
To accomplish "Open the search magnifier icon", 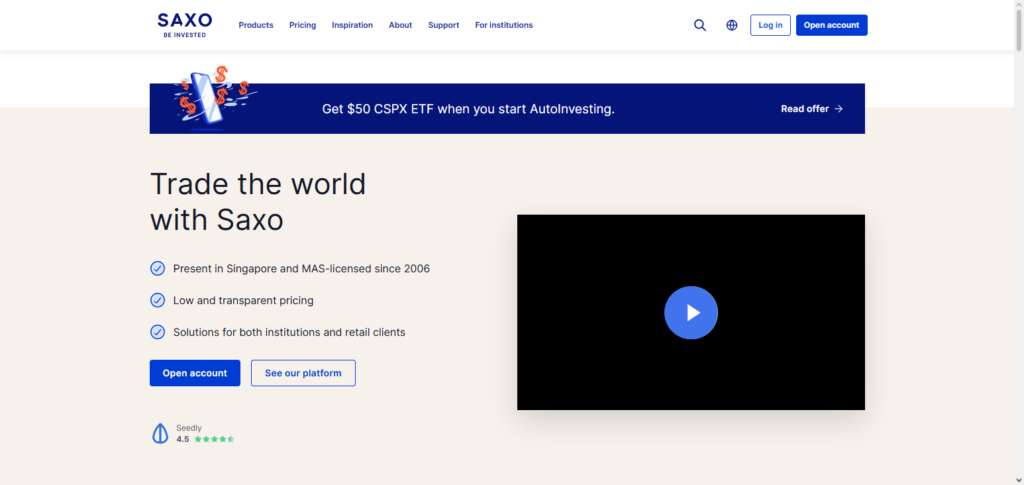I will pos(700,25).
